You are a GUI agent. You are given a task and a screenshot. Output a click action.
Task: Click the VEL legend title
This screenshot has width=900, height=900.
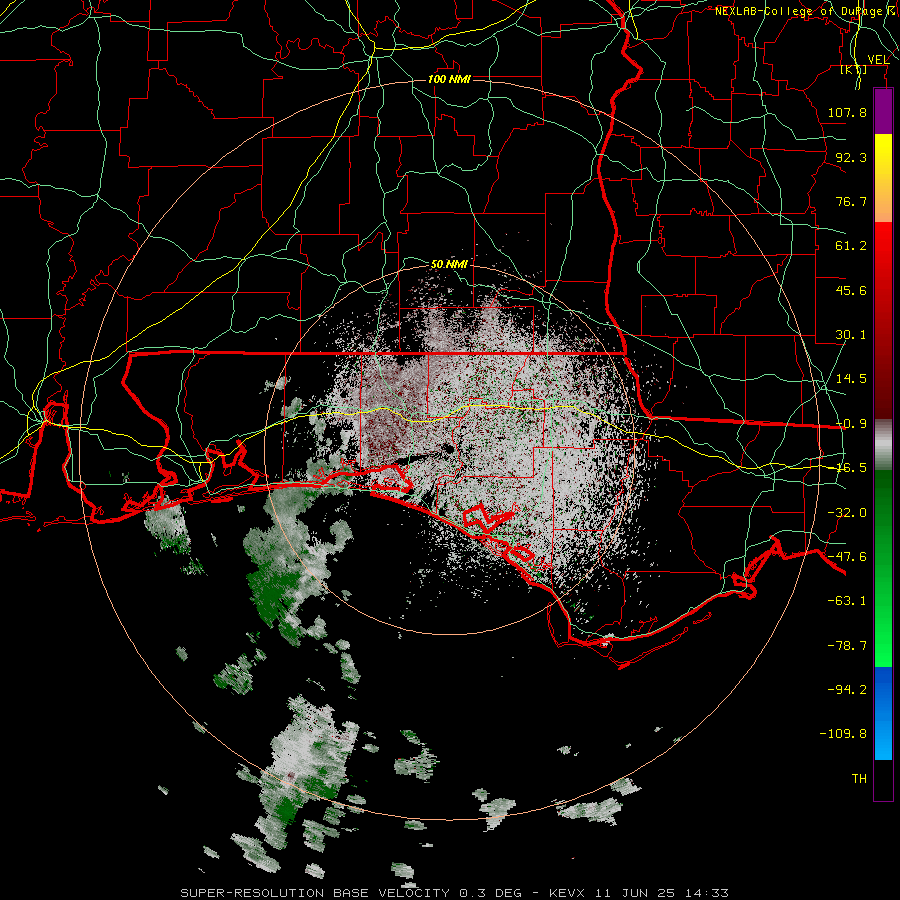[878, 60]
